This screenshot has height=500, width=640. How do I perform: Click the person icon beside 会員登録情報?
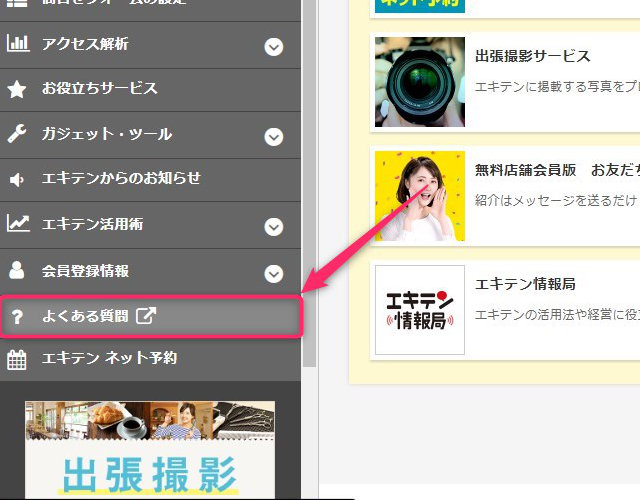(x=17, y=270)
